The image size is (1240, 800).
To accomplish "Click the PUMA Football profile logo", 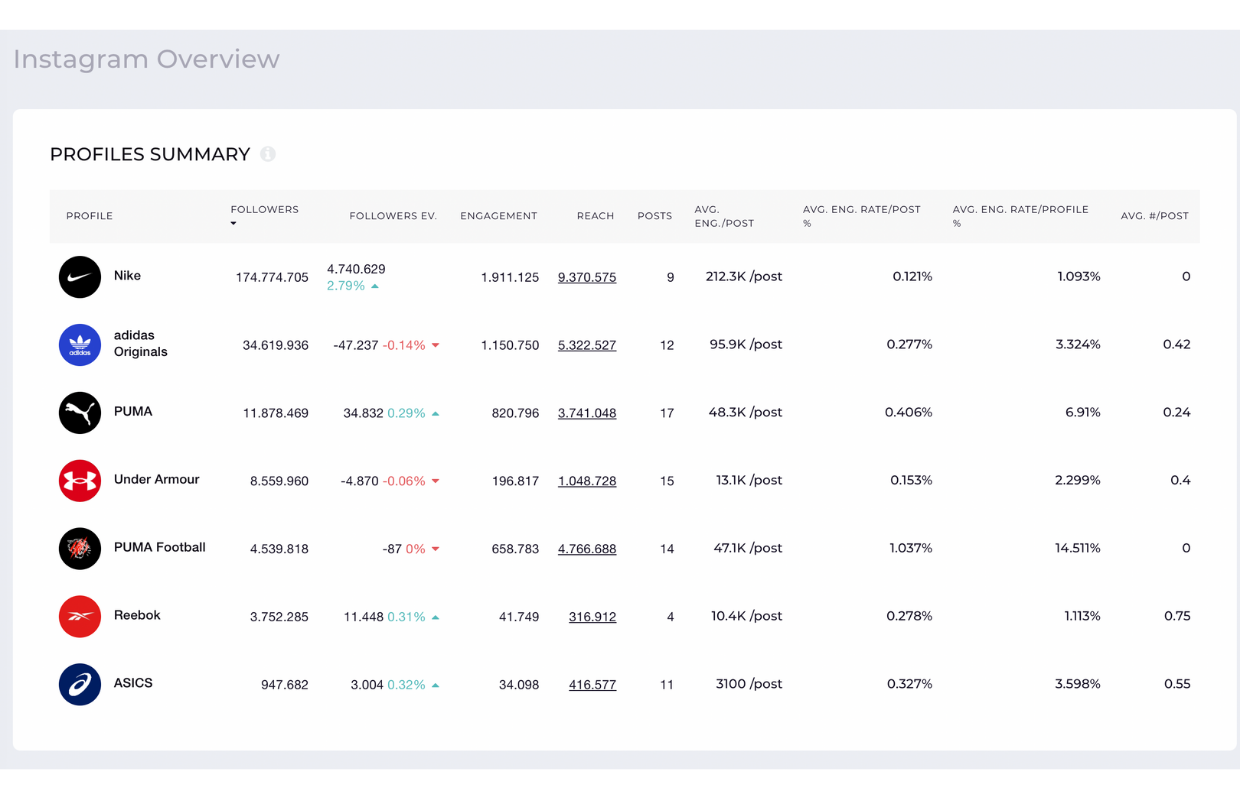I will 80,549.
